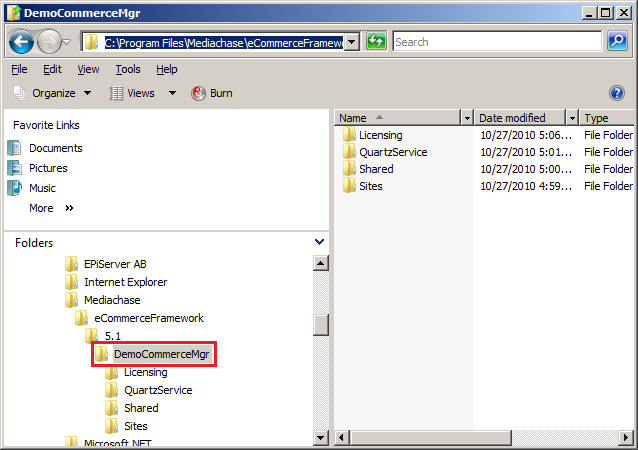Open the Documents favorite link
The width and height of the screenshot is (638, 450).
(55, 148)
